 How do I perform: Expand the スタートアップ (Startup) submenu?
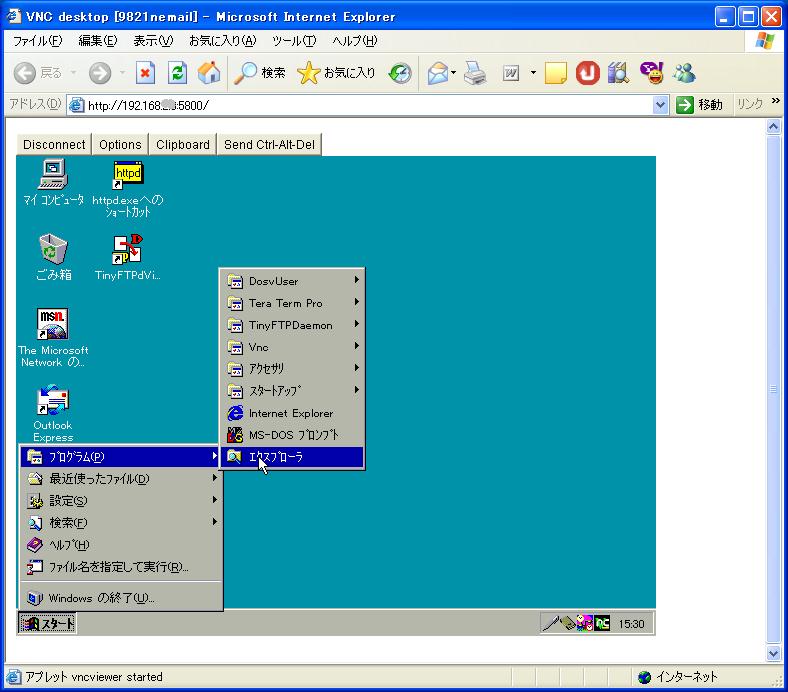click(x=292, y=391)
